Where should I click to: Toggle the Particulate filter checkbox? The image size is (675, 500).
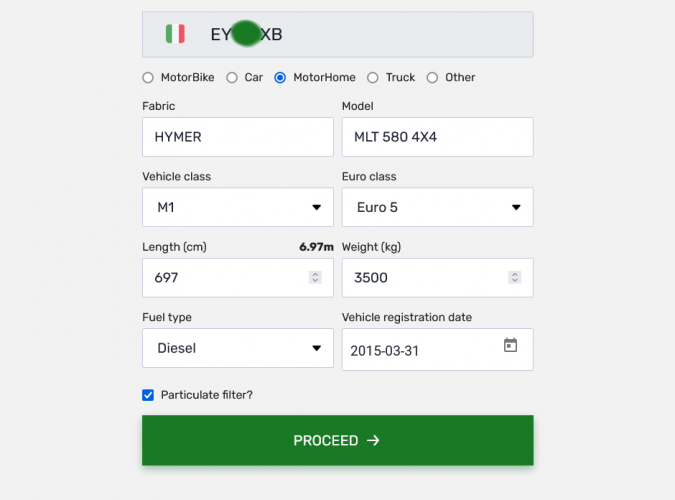(x=148, y=395)
